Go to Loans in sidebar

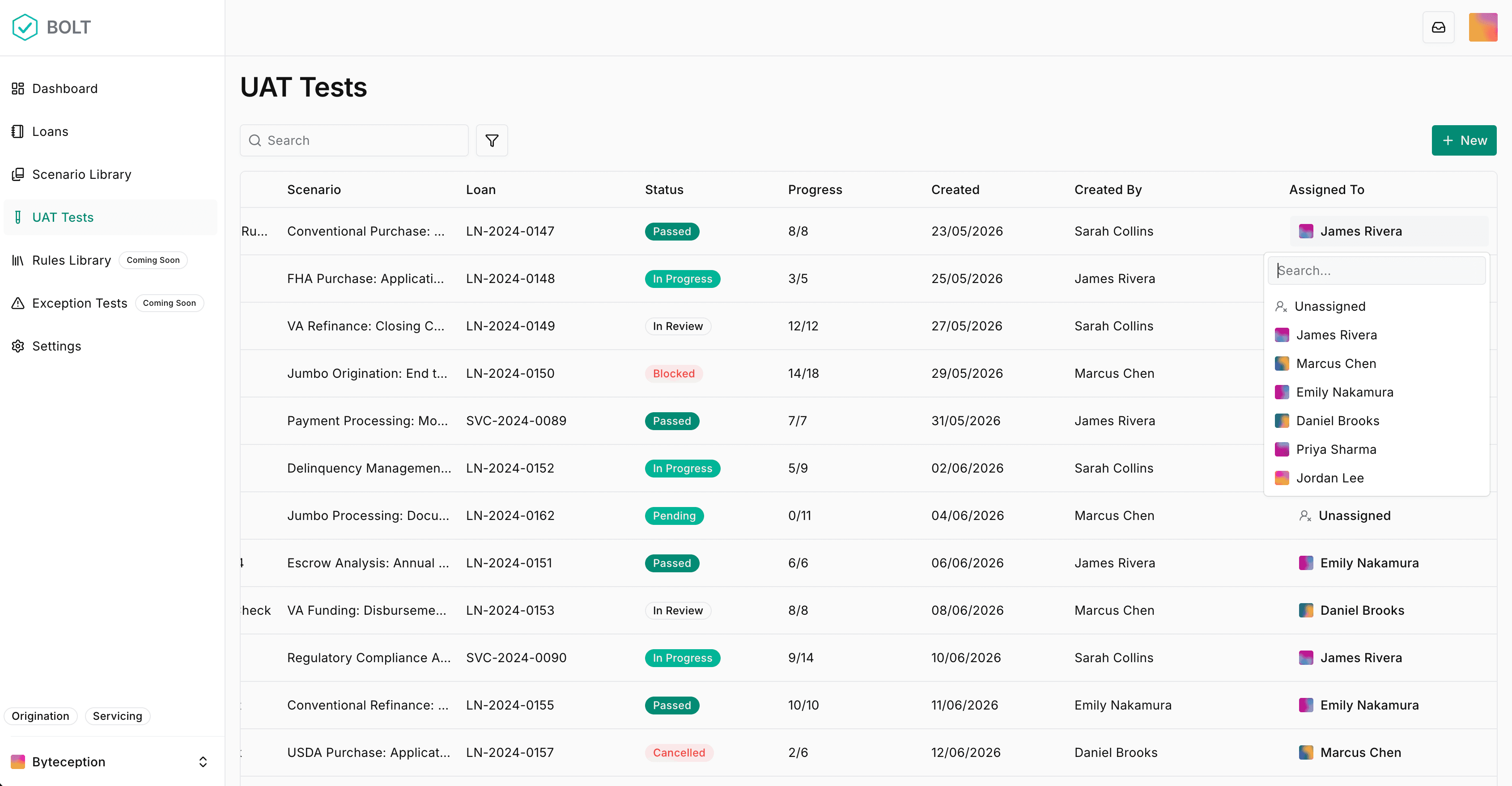pyautogui.click(x=110, y=131)
